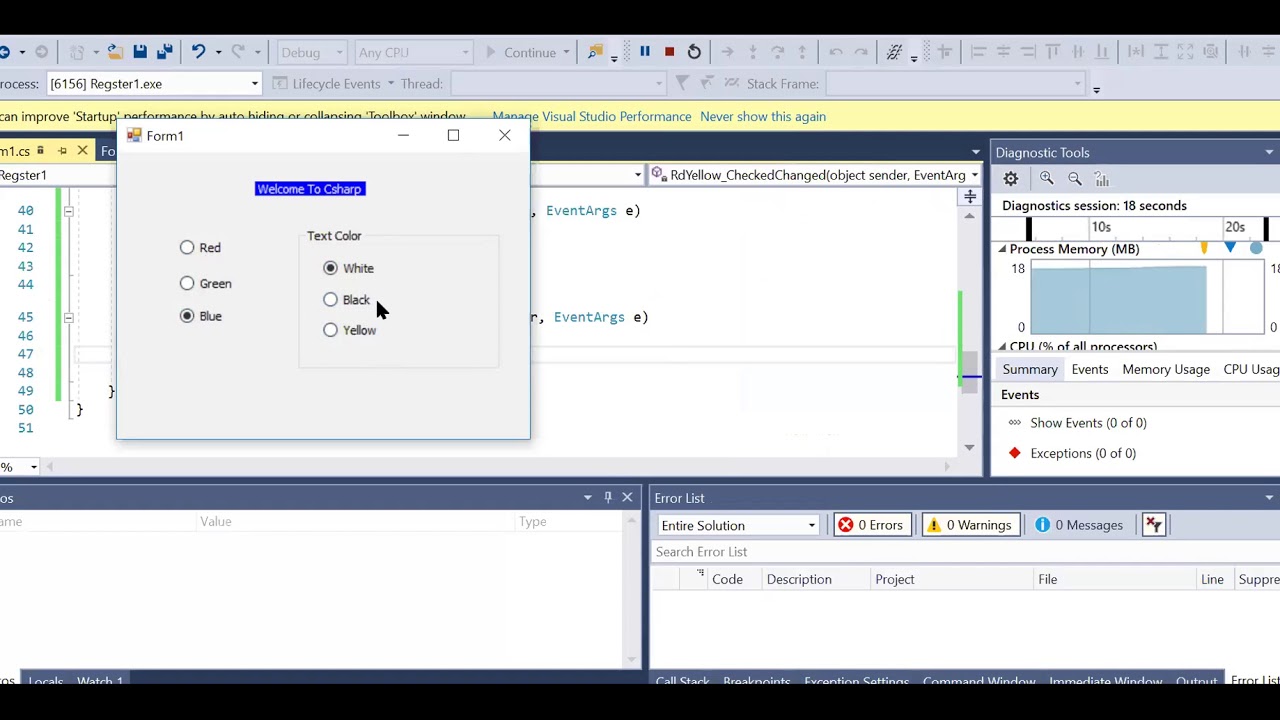Click the Search Error List field
This screenshot has height=720, width=1280.
[x=965, y=552]
